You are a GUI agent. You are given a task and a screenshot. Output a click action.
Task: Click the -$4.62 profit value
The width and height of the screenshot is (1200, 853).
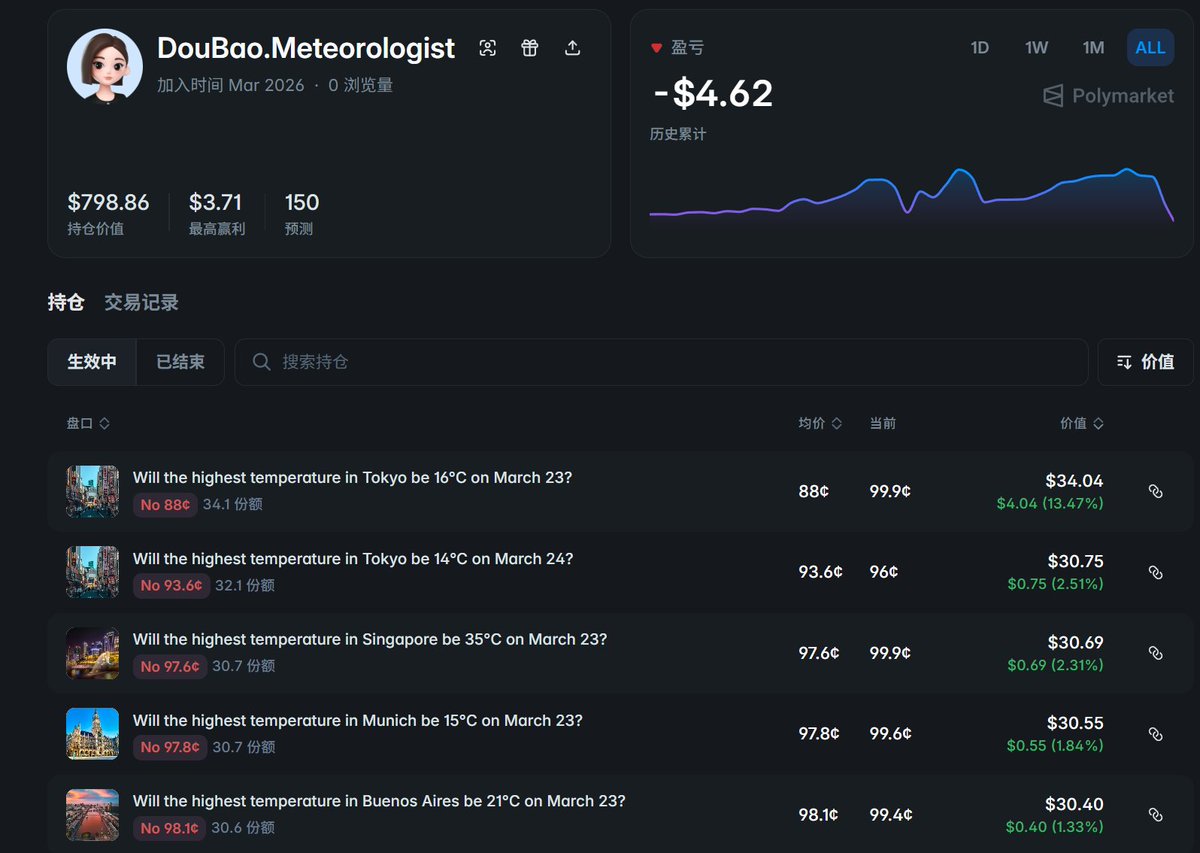coord(713,93)
